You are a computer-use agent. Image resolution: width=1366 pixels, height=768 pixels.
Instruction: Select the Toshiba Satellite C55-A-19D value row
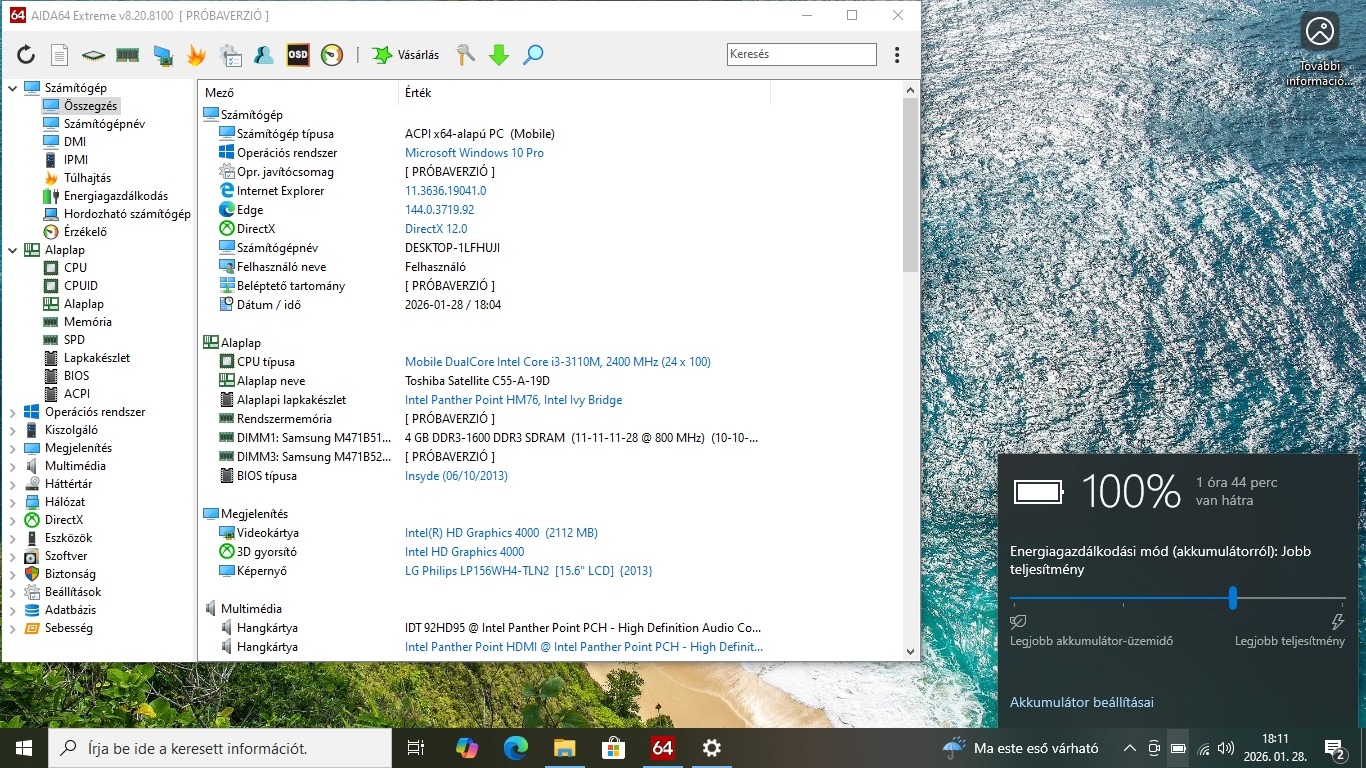coord(477,381)
